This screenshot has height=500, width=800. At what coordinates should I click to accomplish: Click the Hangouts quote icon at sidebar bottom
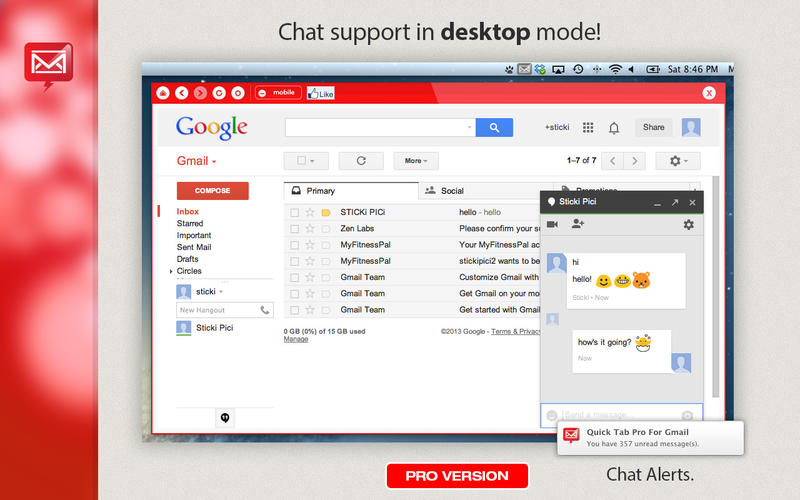click(x=224, y=418)
